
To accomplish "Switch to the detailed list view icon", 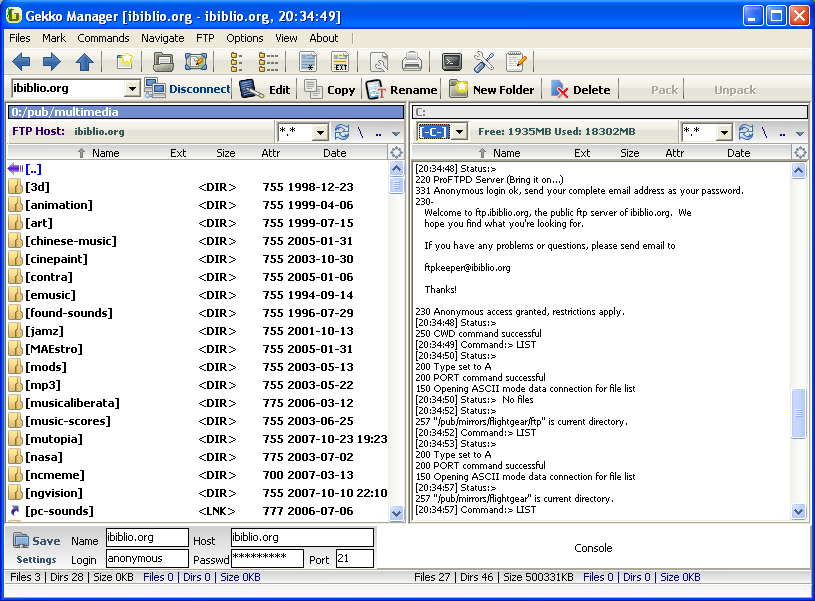I will point(268,62).
